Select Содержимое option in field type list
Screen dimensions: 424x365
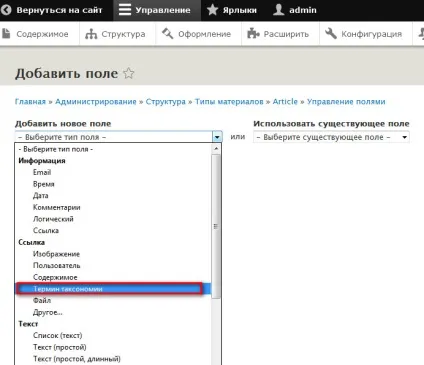tap(55, 277)
